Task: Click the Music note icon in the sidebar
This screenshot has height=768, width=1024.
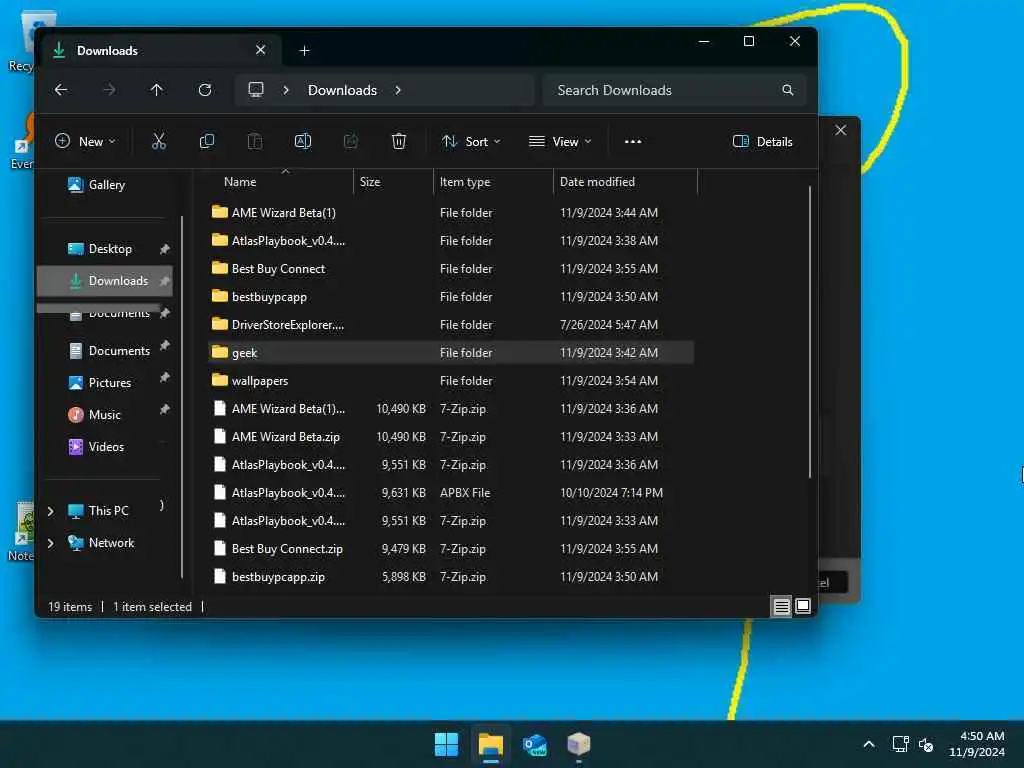Action: 76,415
